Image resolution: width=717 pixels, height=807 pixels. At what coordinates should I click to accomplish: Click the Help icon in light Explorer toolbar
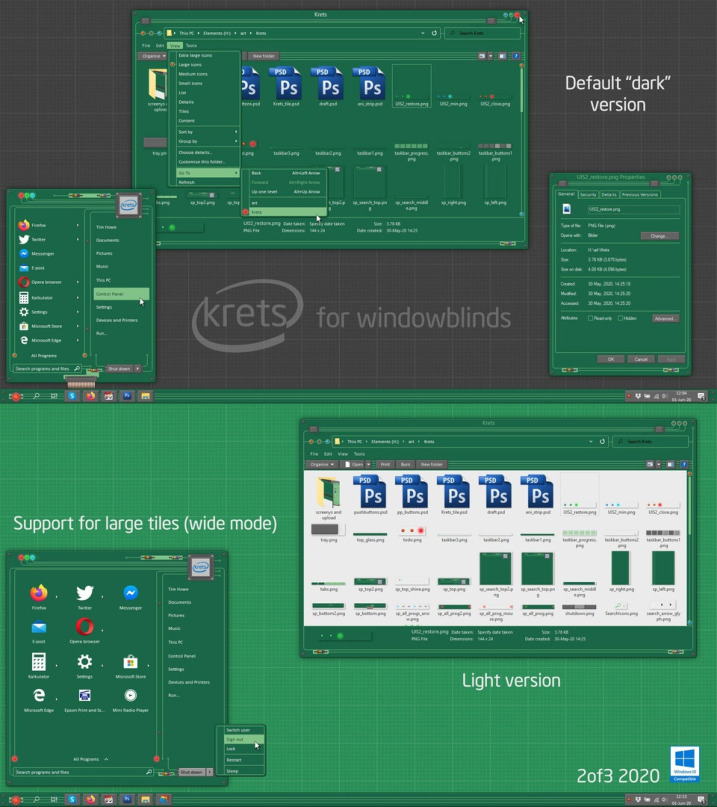[684, 464]
